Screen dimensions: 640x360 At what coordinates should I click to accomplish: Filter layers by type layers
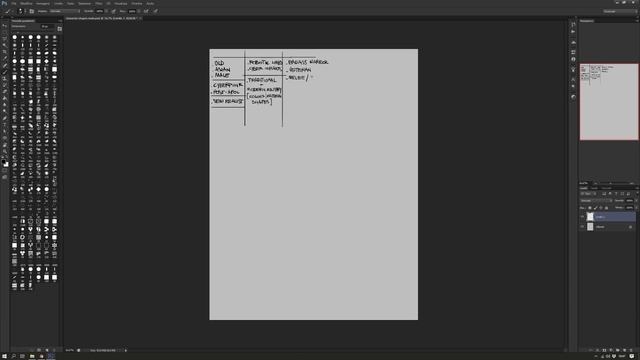tap(616, 193)
